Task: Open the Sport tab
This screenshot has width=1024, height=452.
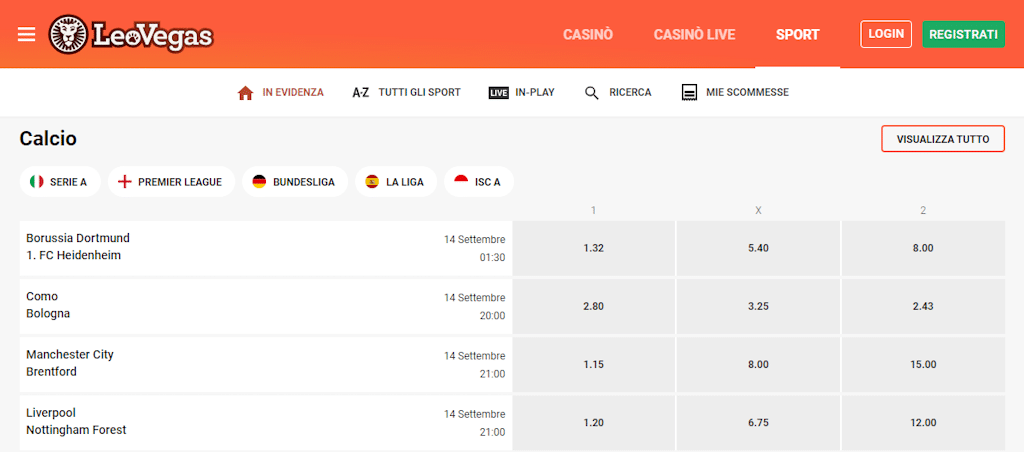Action: pyautogui.click(x=797, y=34)
